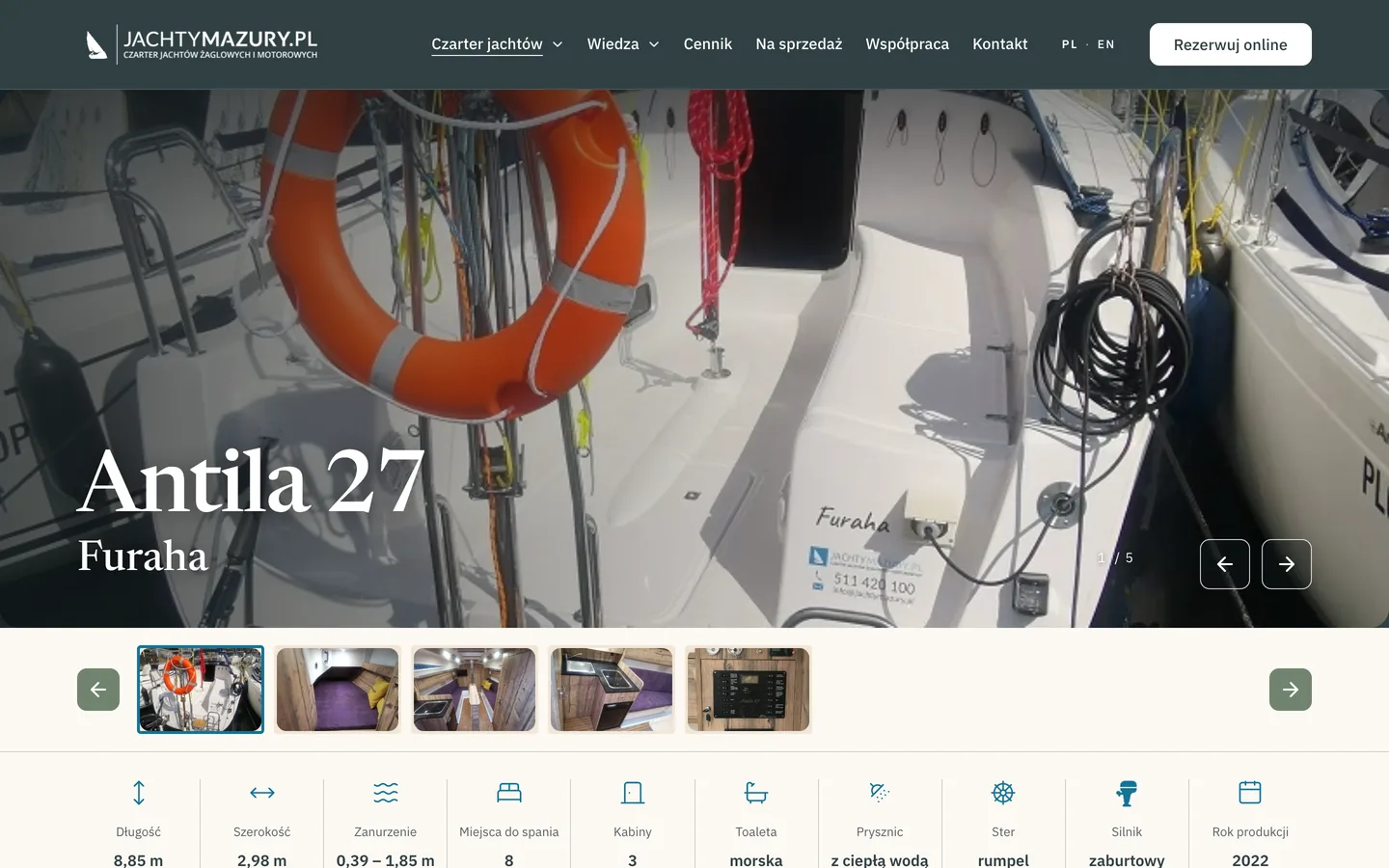This screenshot has width=1389, height=868.
Task: Go to the Cennik page
Action: click(708, 44)
